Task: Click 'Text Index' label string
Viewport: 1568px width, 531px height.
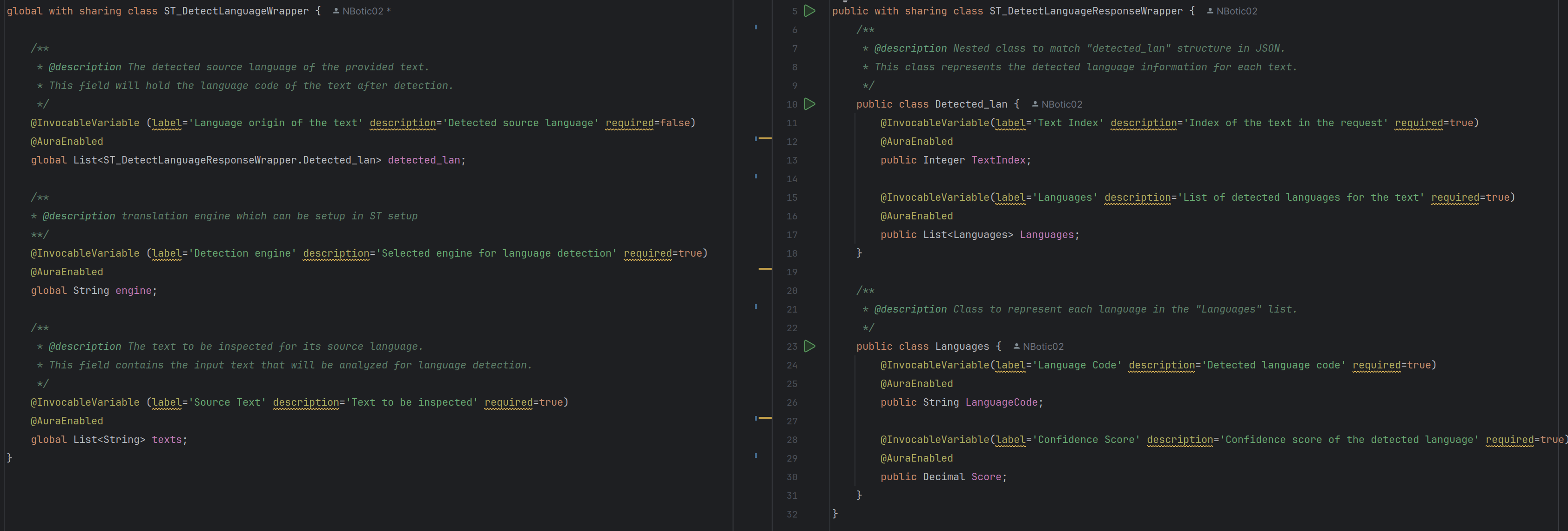Action: tap(1068, 123)
